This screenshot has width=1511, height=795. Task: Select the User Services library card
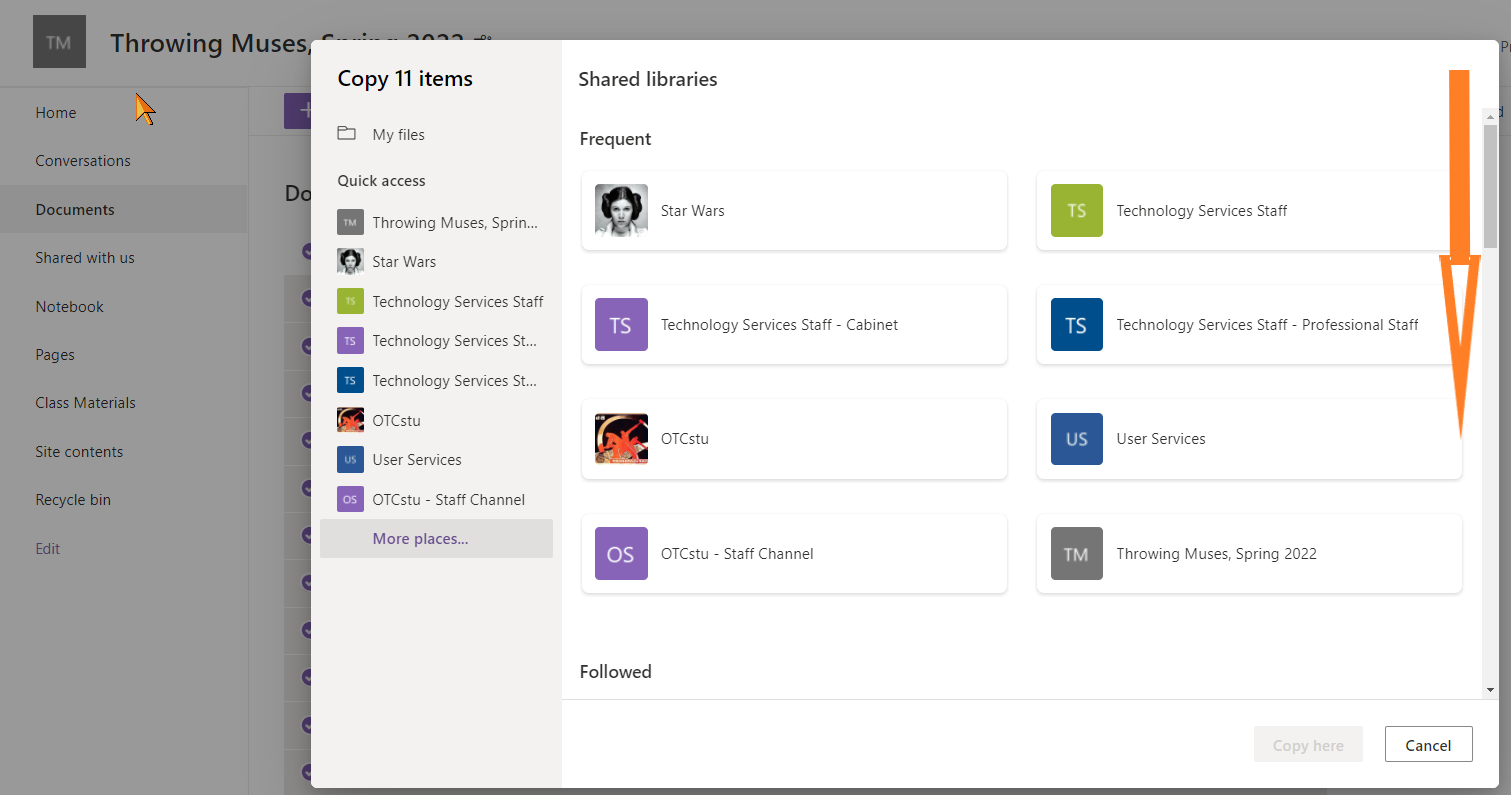tap(1249, 439)
